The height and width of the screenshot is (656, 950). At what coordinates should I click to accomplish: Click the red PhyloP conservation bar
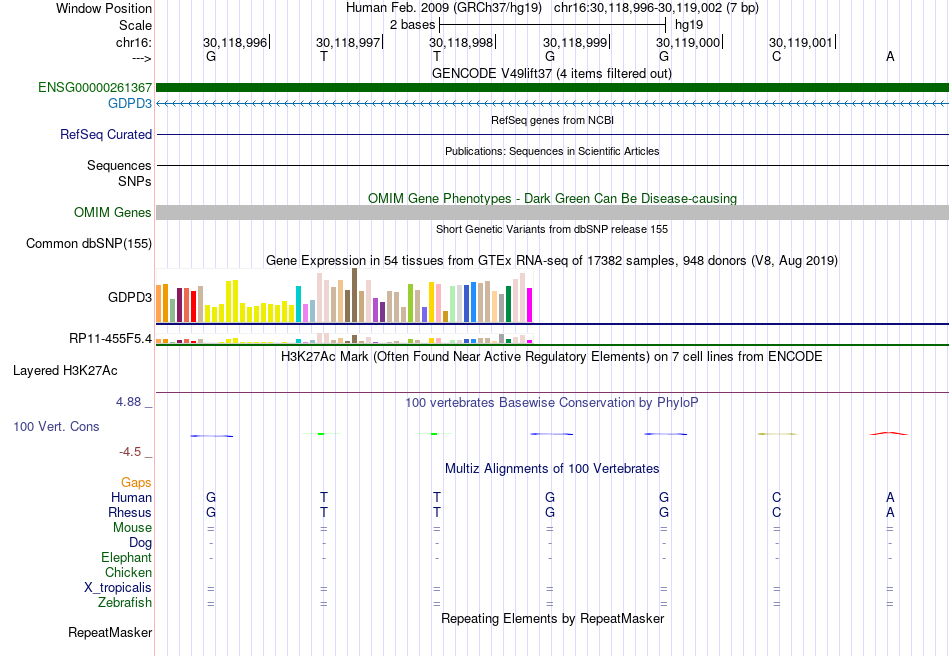[x=889, y=433]
